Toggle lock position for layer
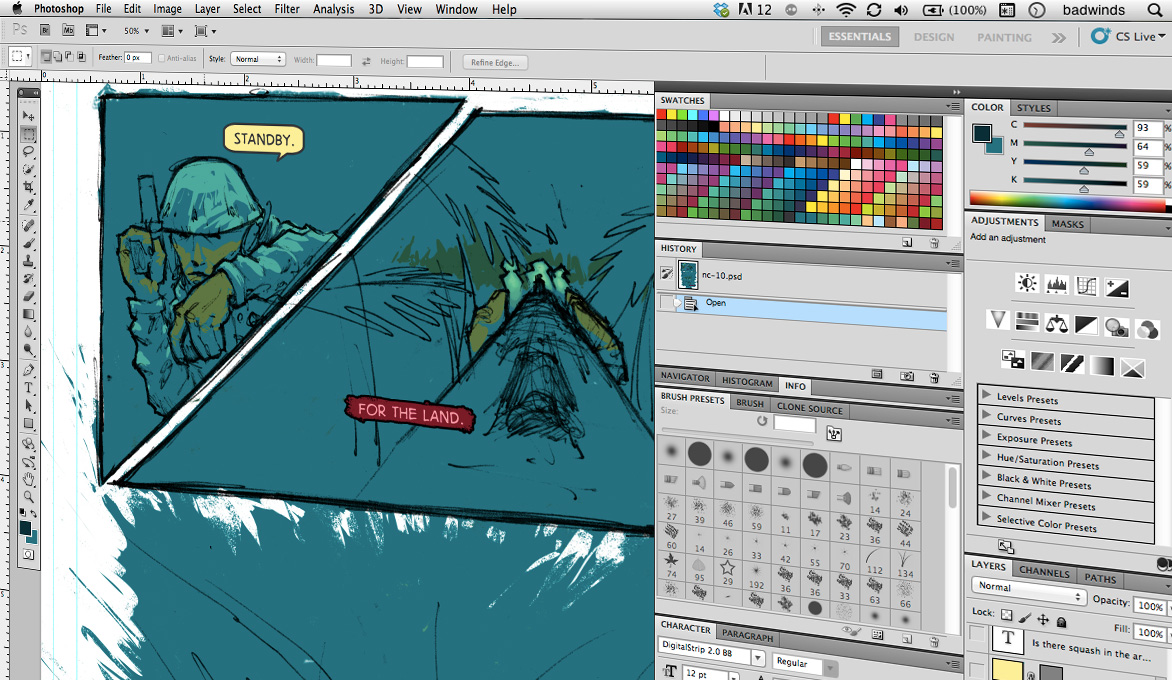The height and width of the screenshot is (680, 1172). pos(1043,619)
